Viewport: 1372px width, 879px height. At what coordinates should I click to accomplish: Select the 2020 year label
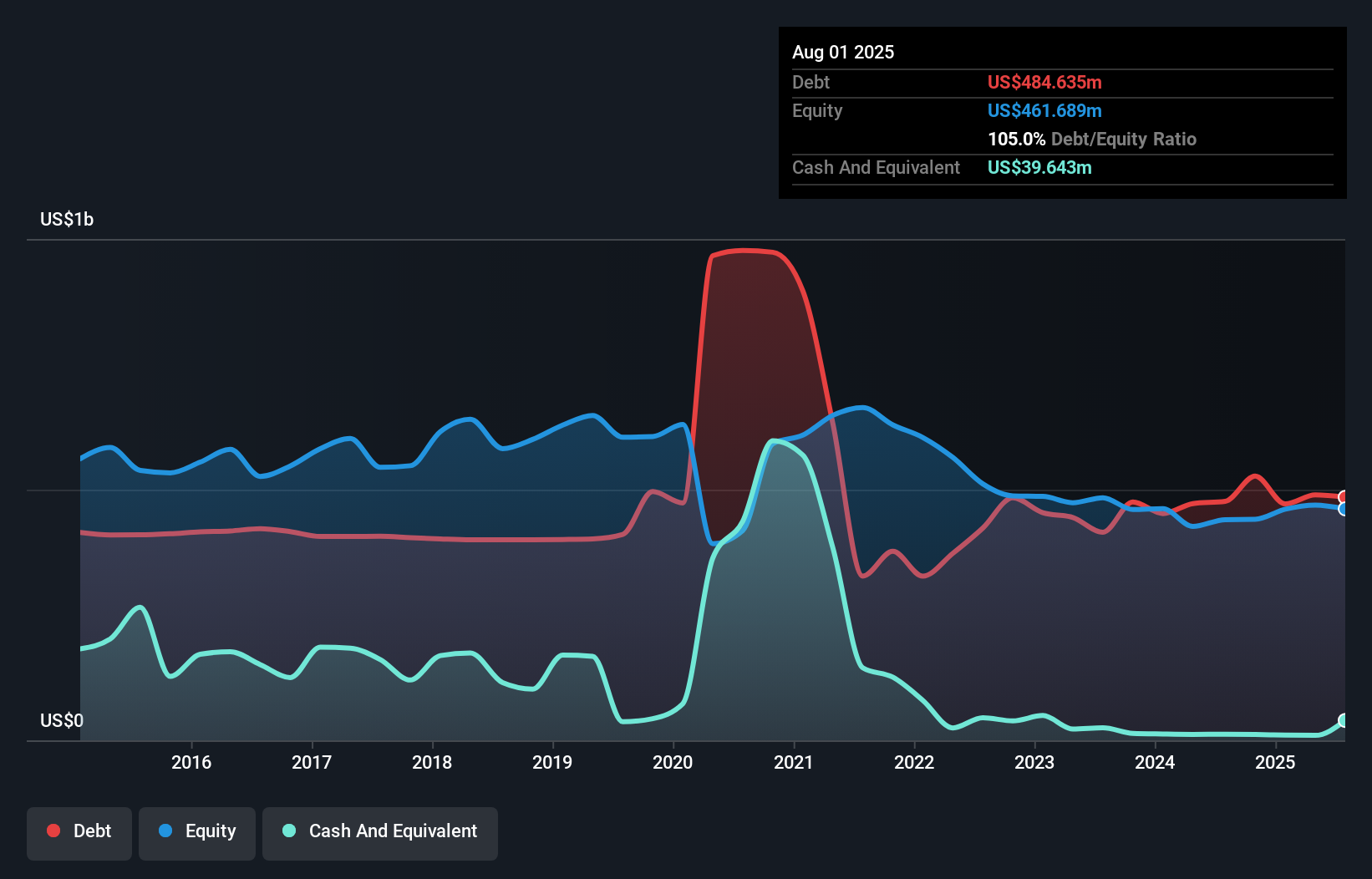click(673, 762)
